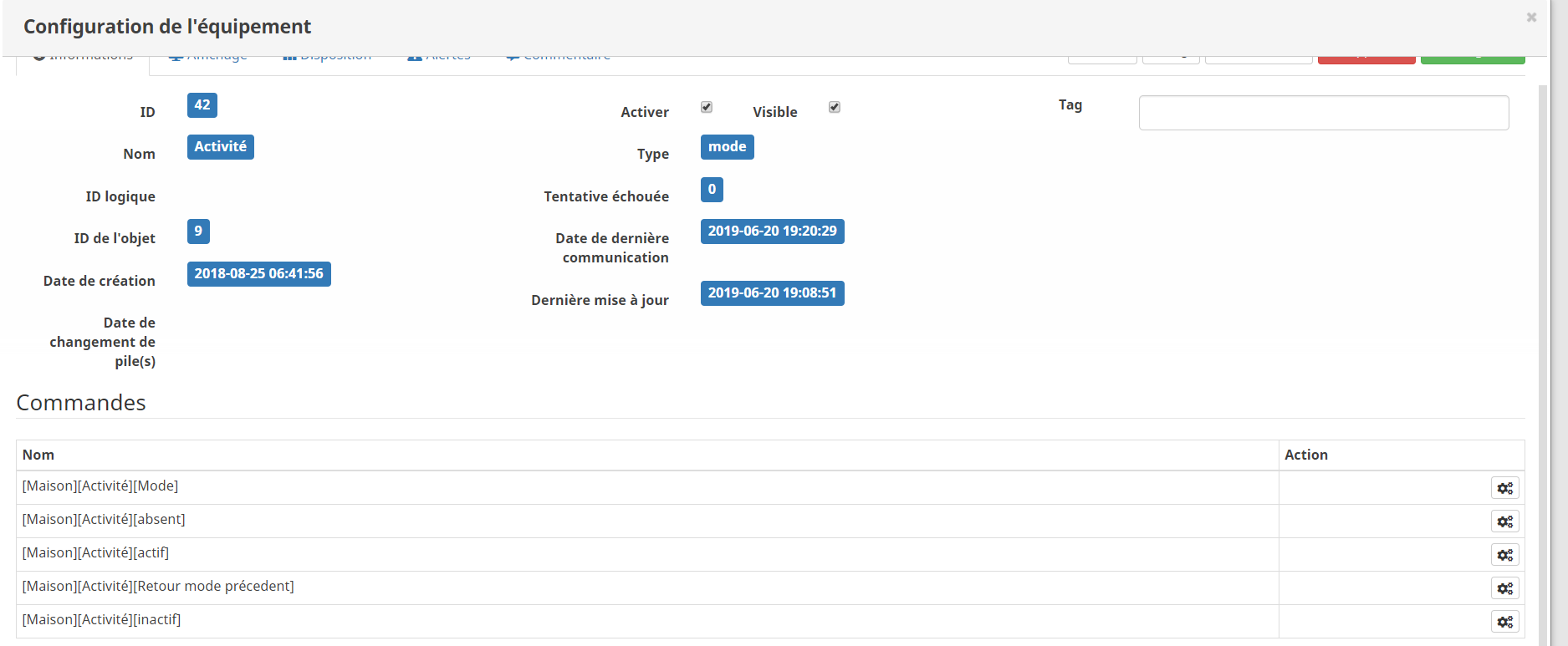Click the 'Date de changement de pile(s)' label

[102, 342]
